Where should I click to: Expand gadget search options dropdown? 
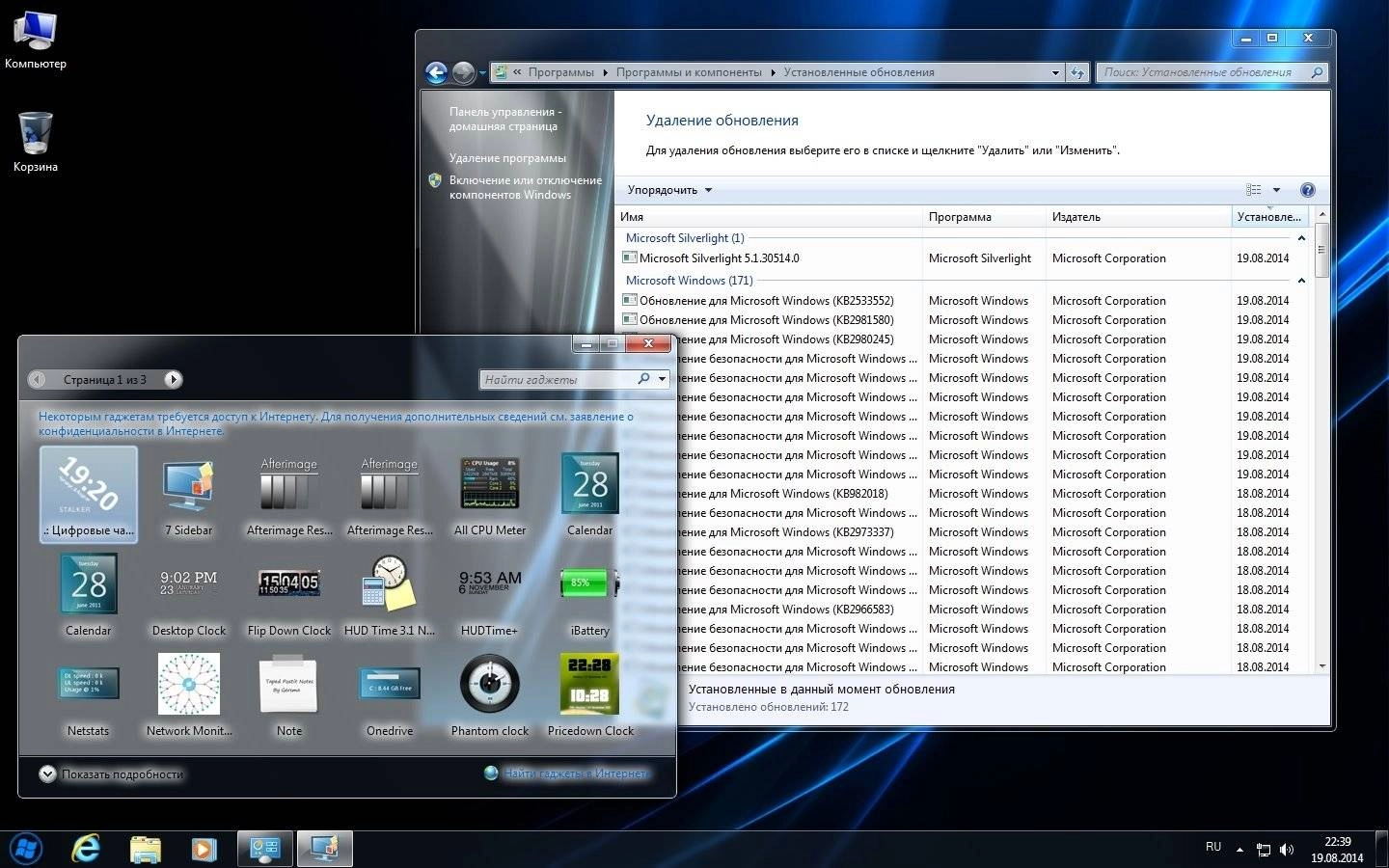tap(662, 379)
